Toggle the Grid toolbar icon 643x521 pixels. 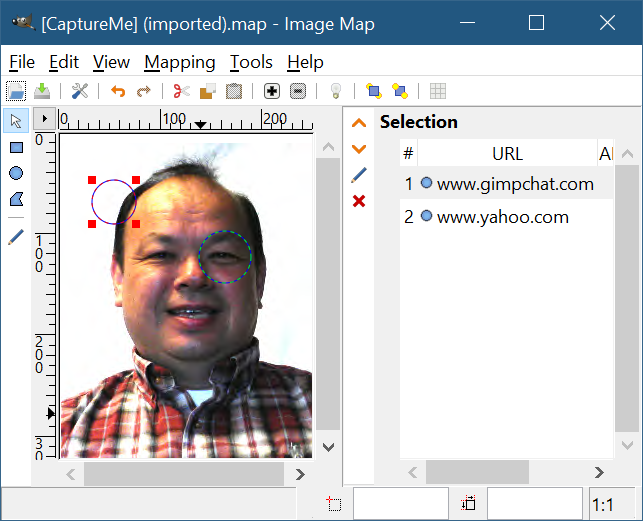tap(438, 91)
